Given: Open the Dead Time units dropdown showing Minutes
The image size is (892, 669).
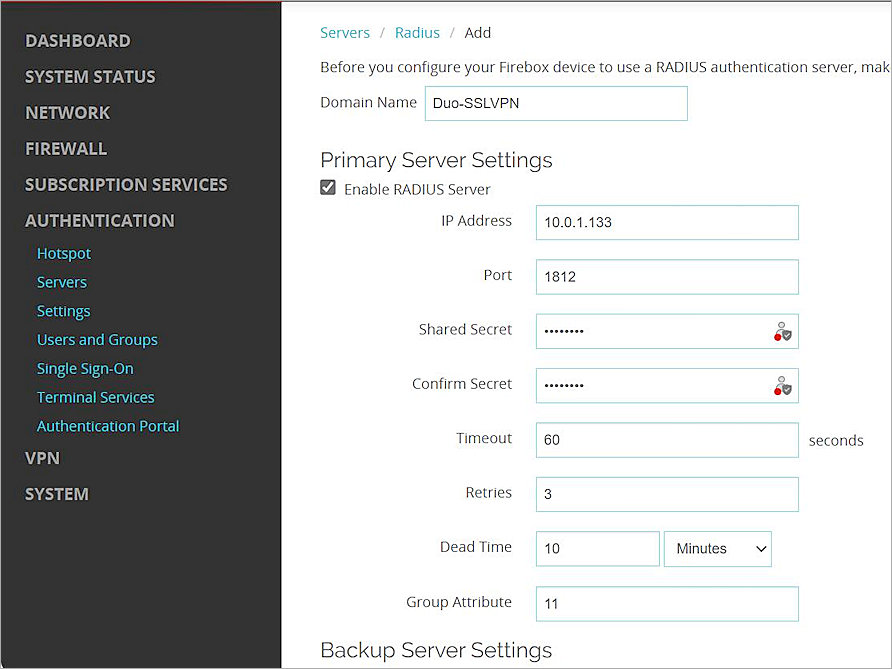Looking at the screenshot, I should (717, 548).
